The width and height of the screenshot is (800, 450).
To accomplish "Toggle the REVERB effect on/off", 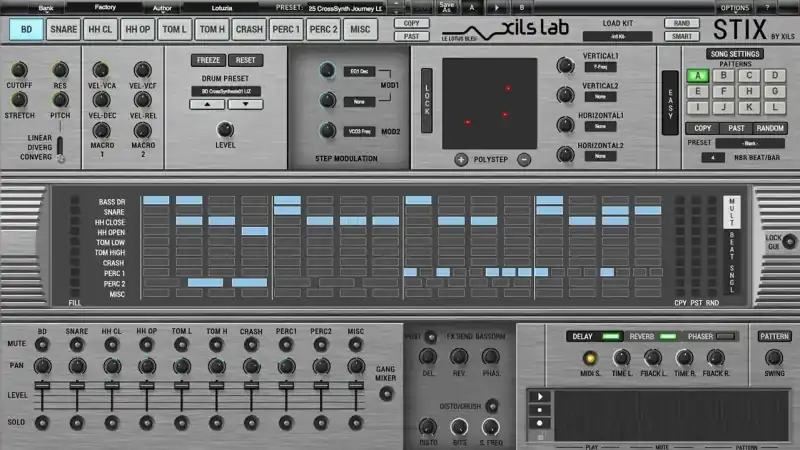I will [667, 337].
